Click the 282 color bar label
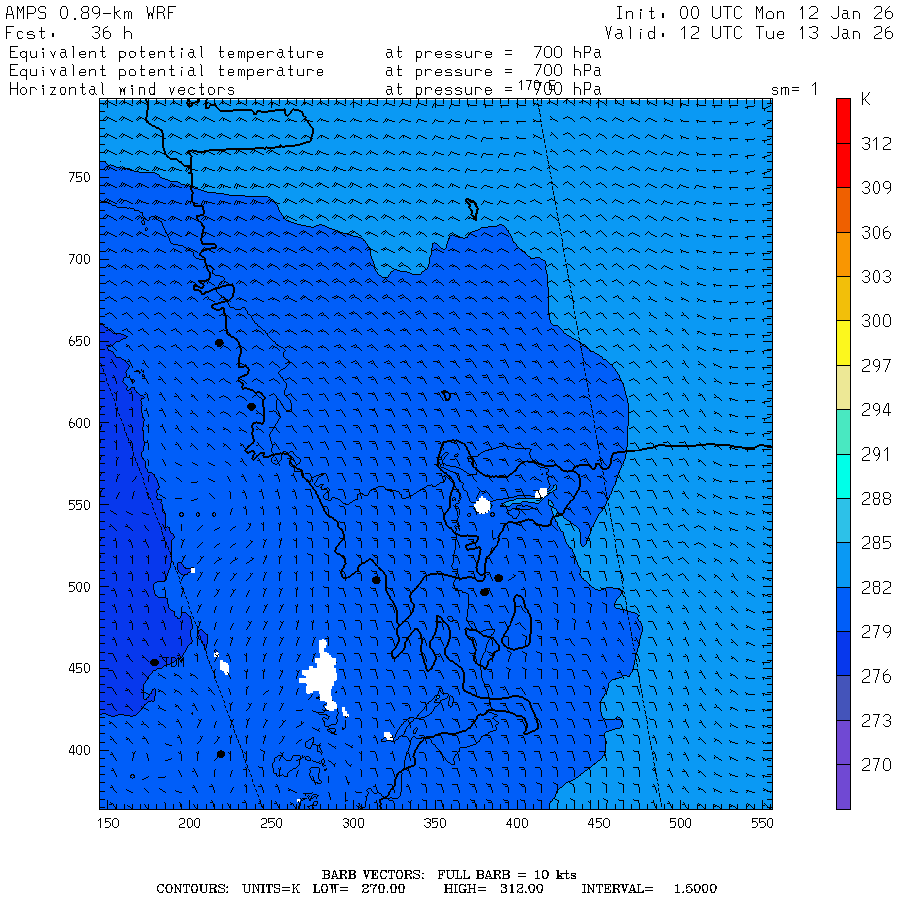900x900 pixels. (x=876, y=588)
